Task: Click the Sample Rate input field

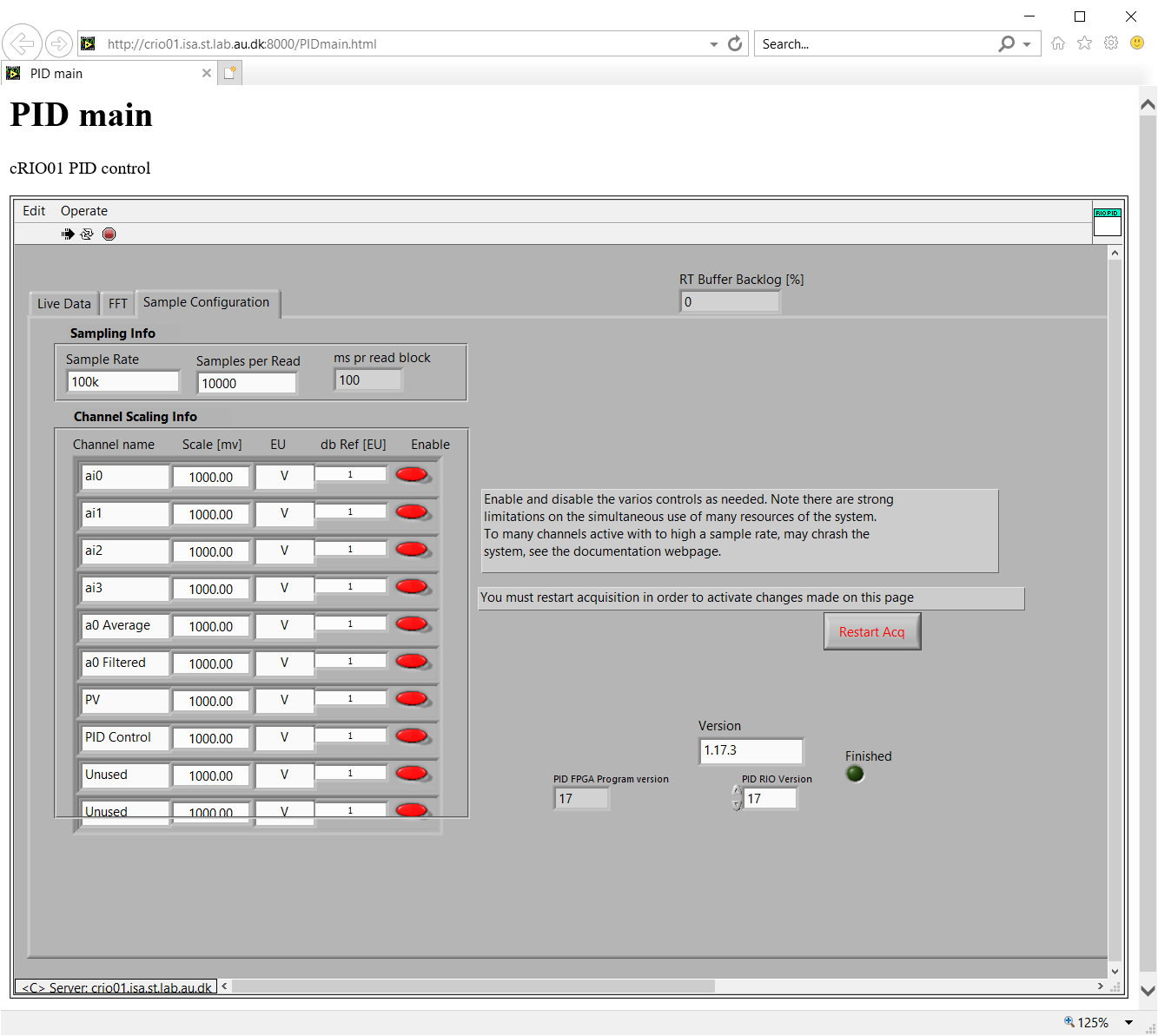Action: pos(122,382)
